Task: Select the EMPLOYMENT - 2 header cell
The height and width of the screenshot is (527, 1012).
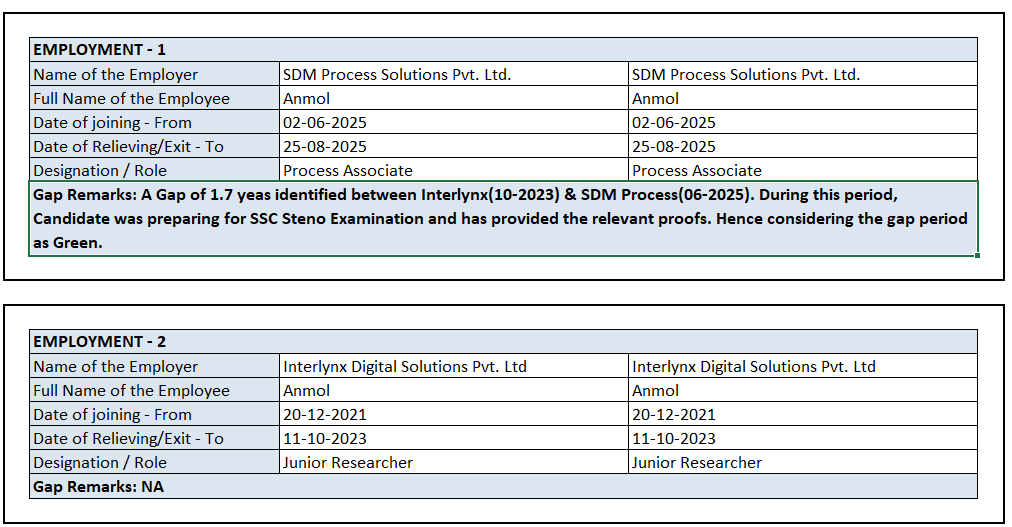Action: pos(503,342)
